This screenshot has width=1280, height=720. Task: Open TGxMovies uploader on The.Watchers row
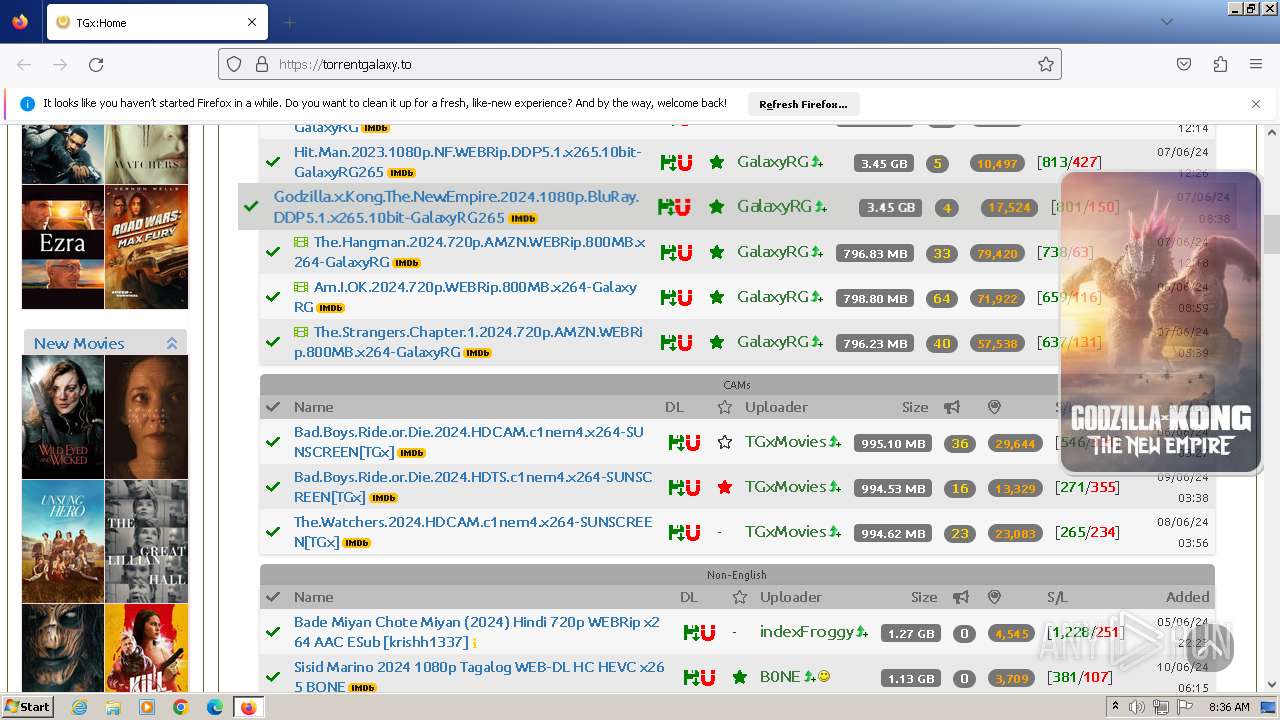pos(786,532)
